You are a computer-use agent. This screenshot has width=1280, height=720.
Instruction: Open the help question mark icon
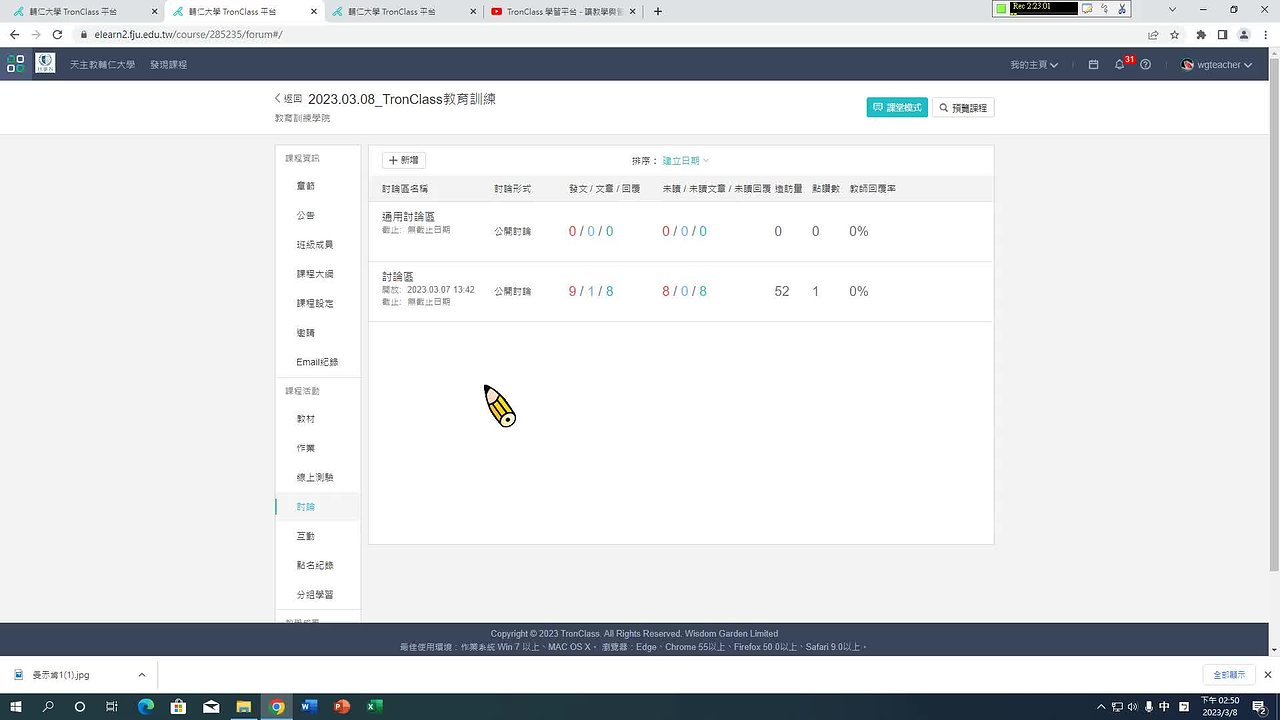click(x=1146, y=64)
